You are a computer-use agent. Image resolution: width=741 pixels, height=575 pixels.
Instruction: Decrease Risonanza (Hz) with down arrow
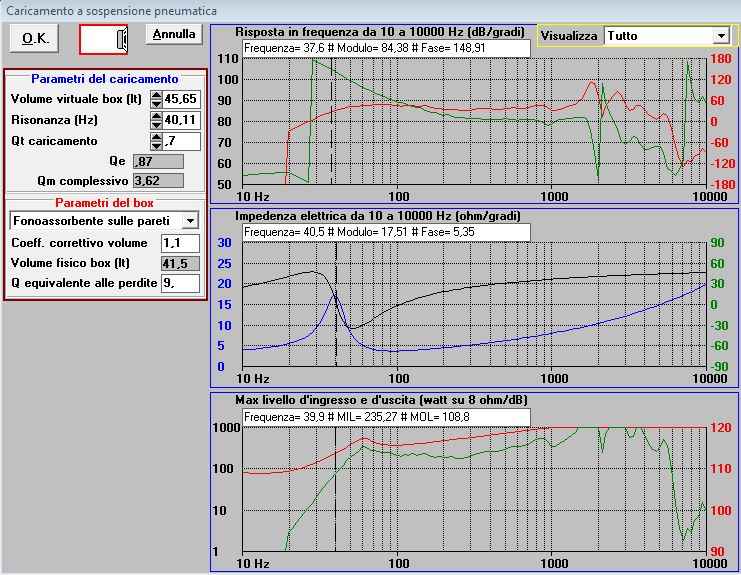(x=156, y=124)
